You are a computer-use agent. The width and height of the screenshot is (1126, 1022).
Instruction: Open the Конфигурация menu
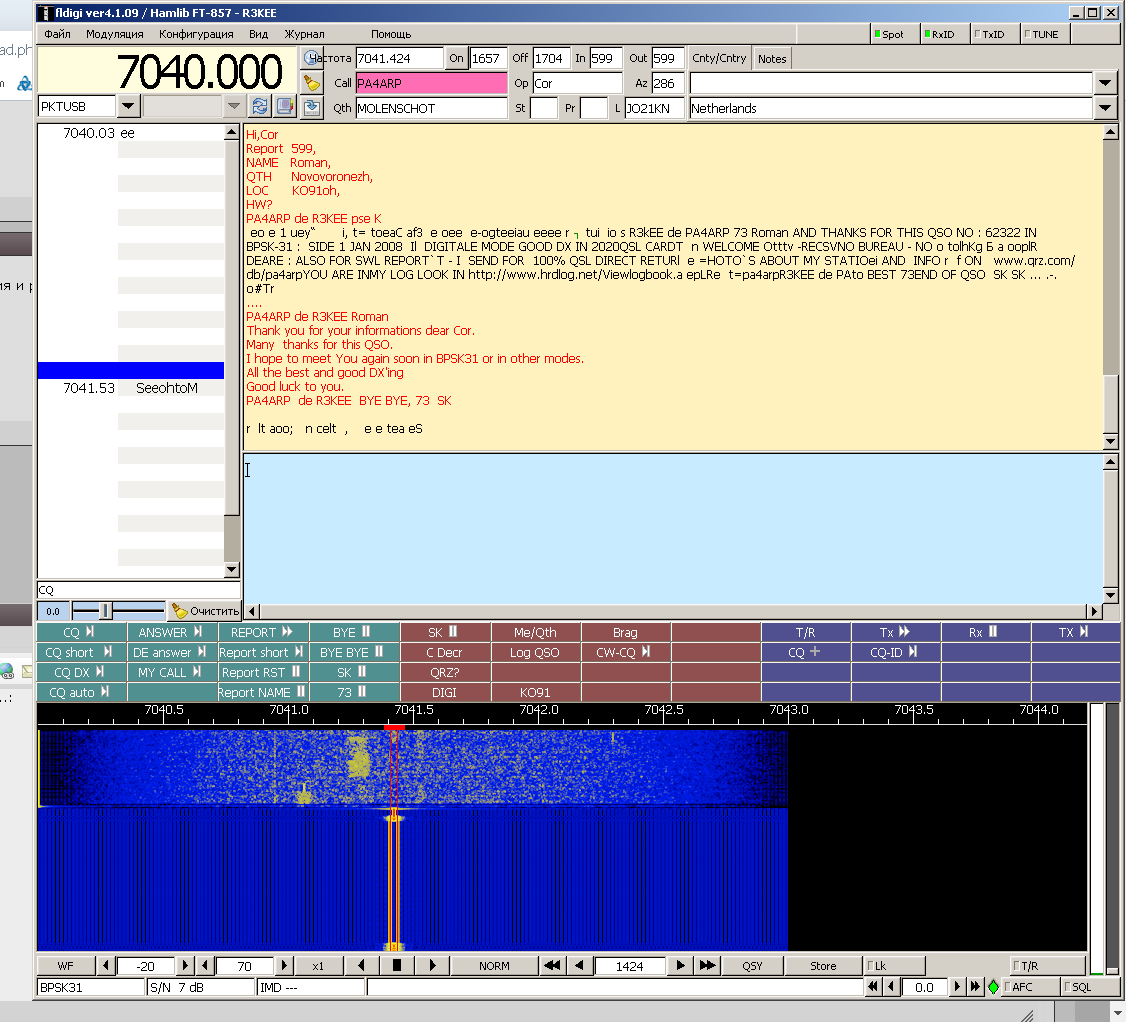click(x=196, y=34)
